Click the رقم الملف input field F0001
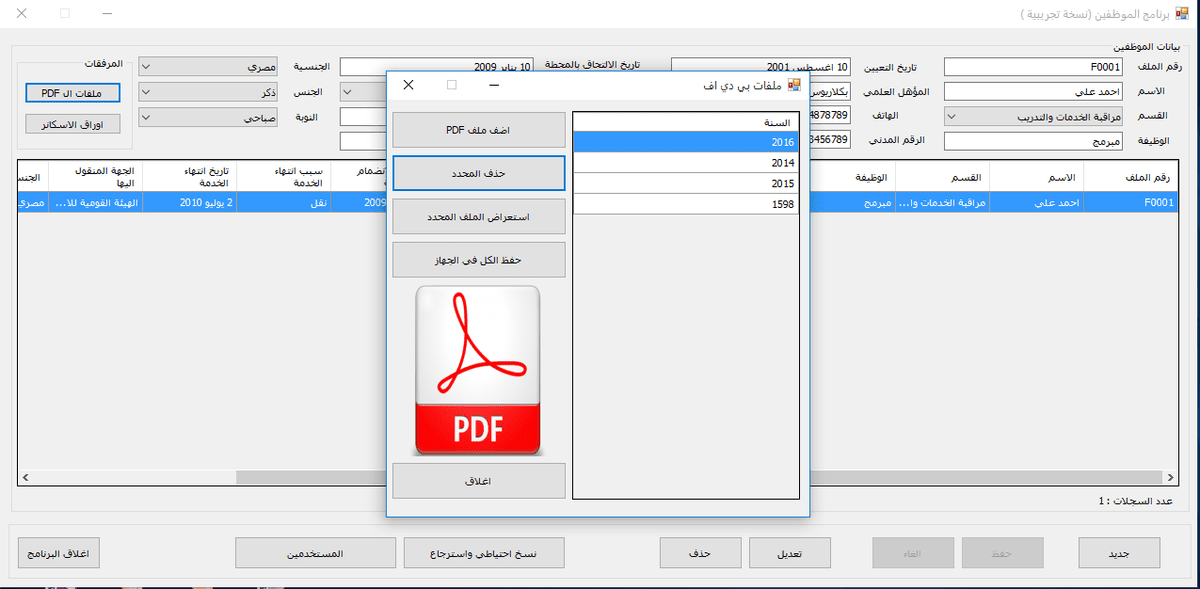 (x=1035, y=67)
